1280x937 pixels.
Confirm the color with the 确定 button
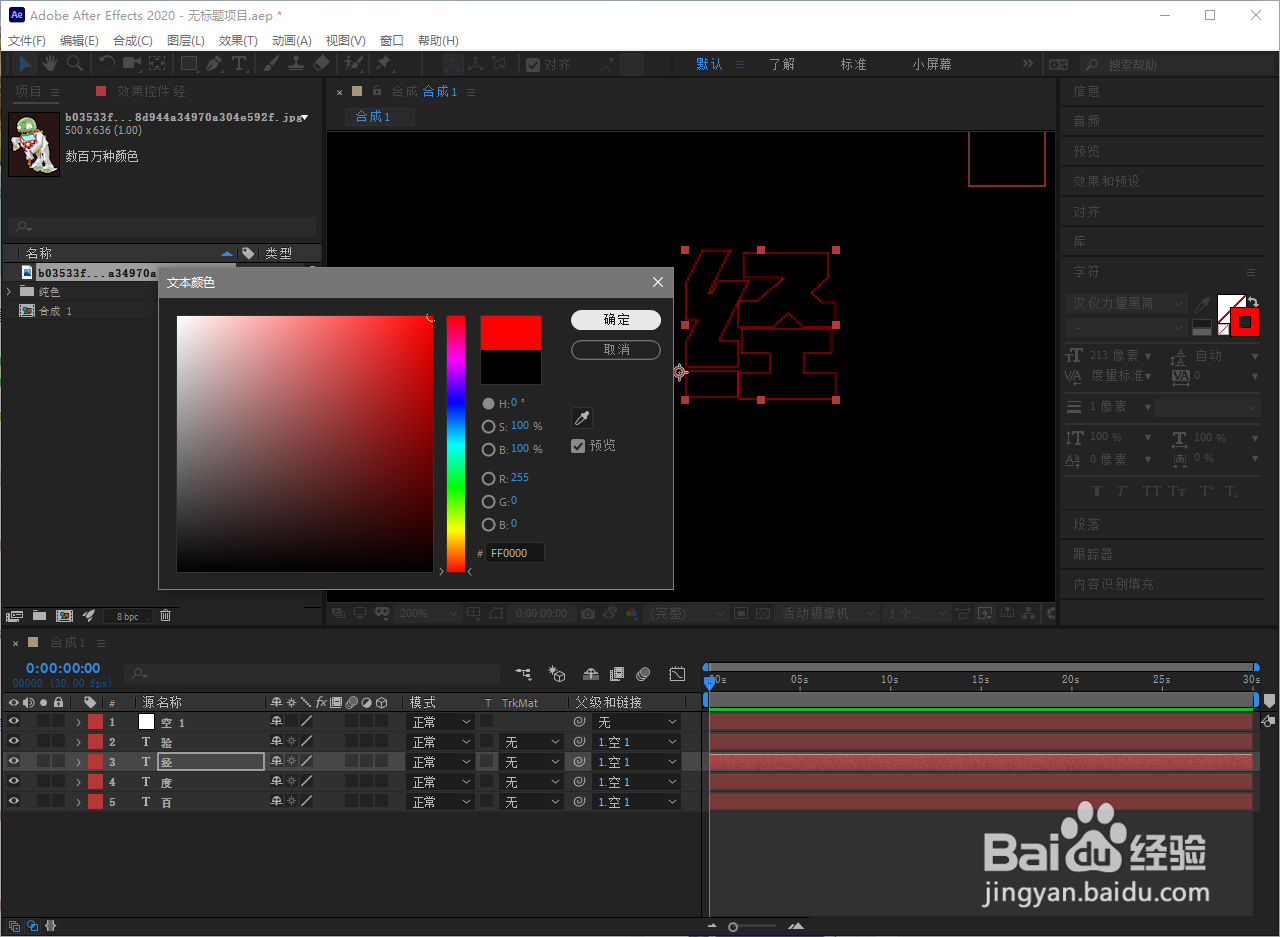point(616,320)
